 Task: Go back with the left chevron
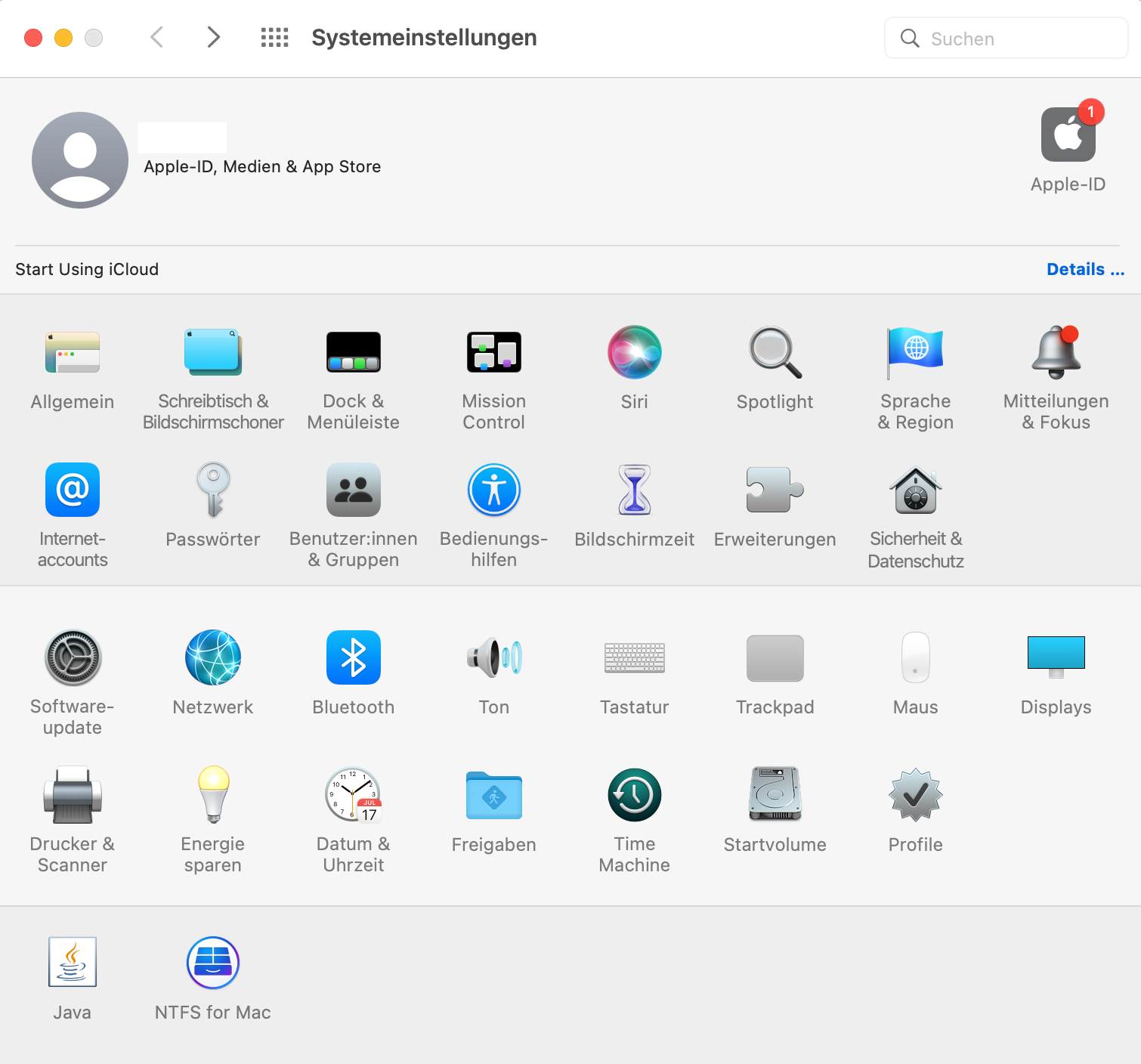point(157,37)
